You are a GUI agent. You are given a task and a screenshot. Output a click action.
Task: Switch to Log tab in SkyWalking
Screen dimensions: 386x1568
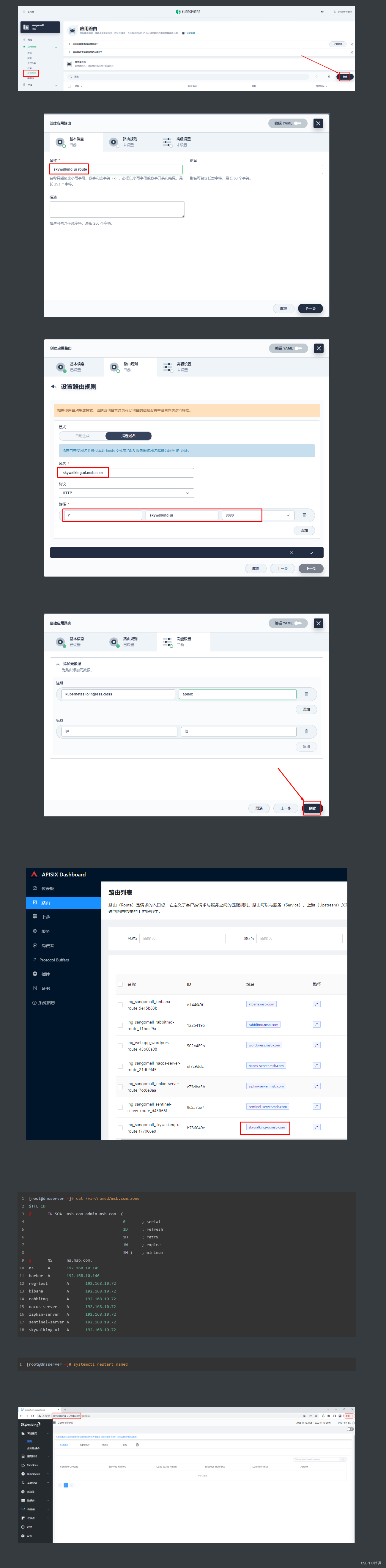tap(125, 1444)
